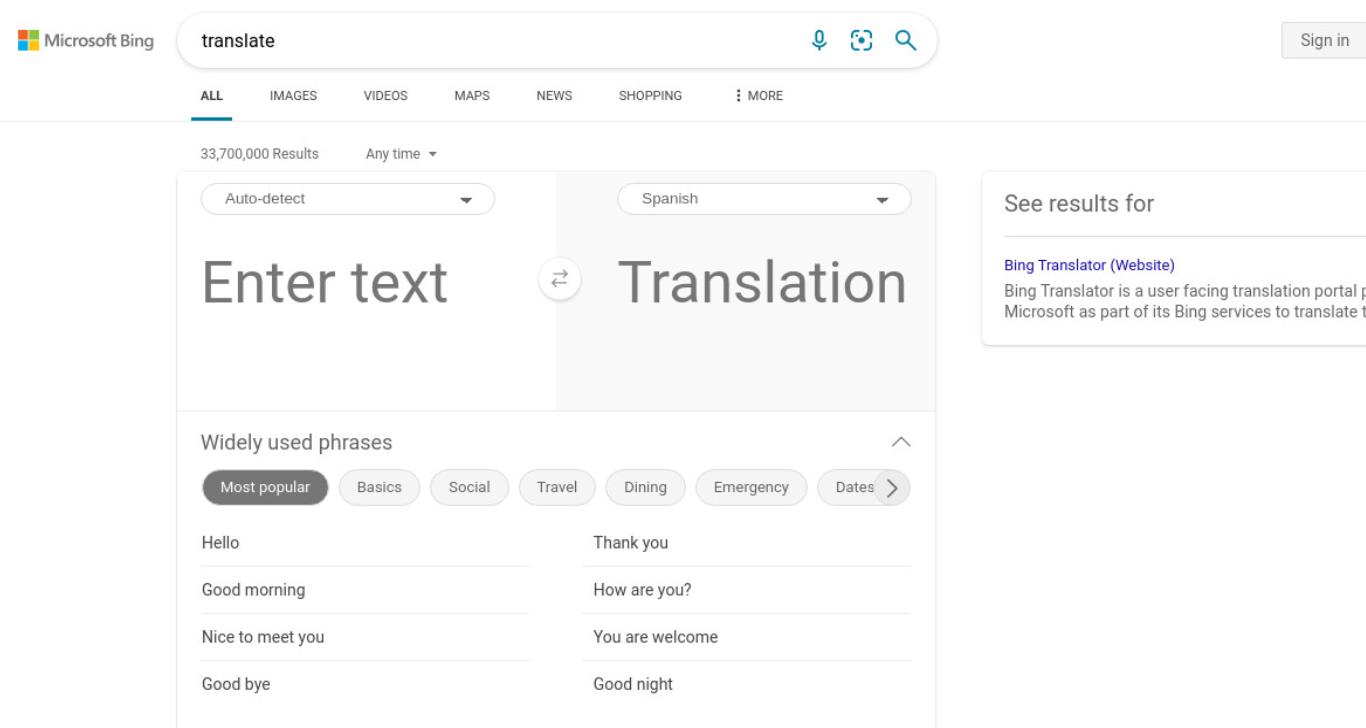Screen dimensions: 1366x728
Task: Click the Microsoft Bing logo
Action: (85, 41)
